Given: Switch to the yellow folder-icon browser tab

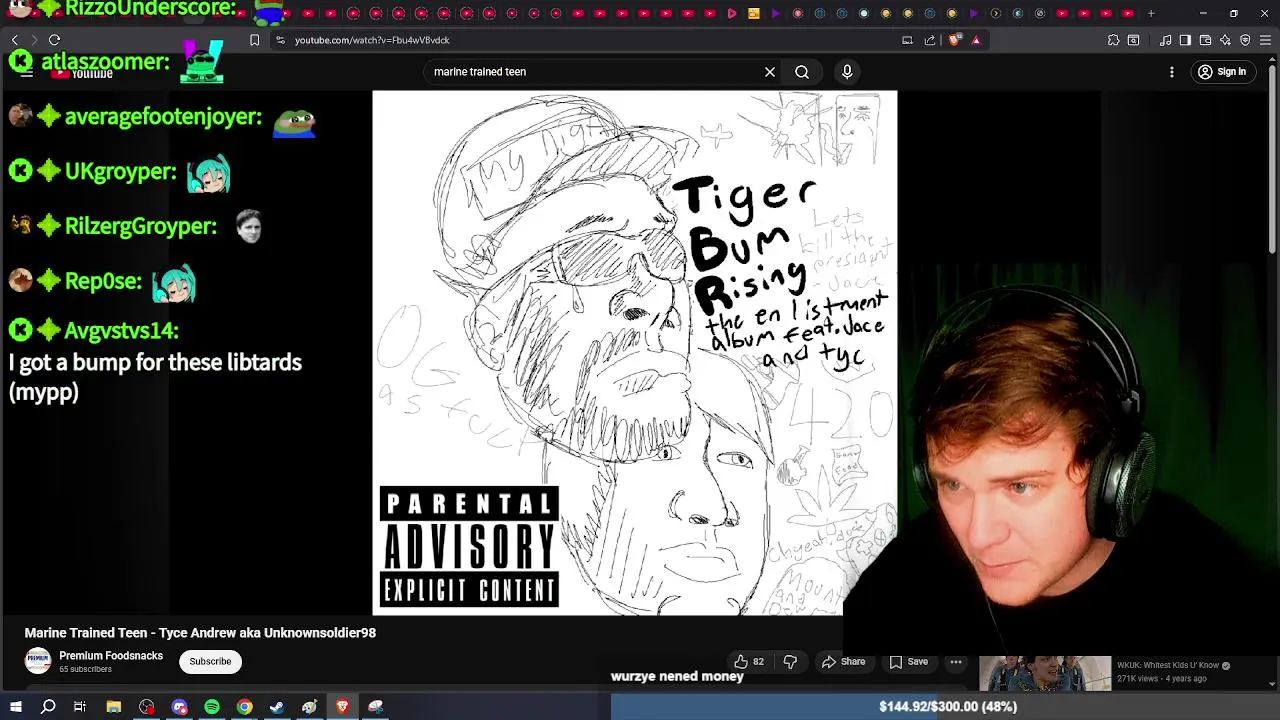Looking at the screenshot, I should (754, 13).
